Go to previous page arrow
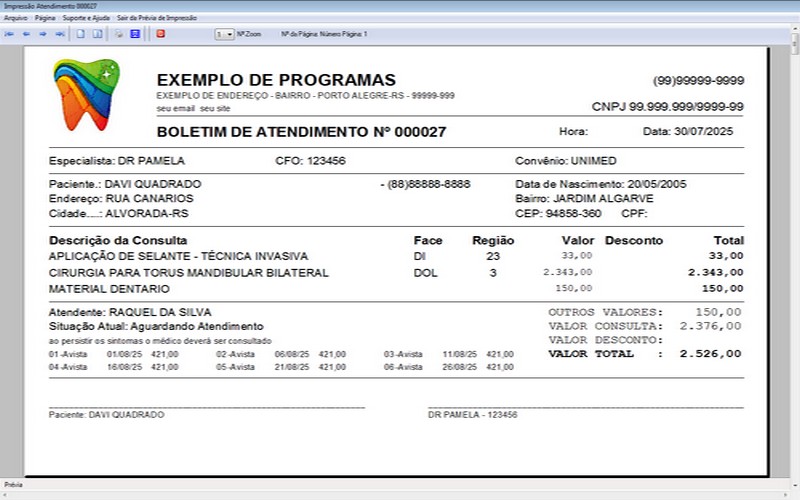Image resolution: width=800 pixels, height=500 pixels. click(x=26, y=34)
